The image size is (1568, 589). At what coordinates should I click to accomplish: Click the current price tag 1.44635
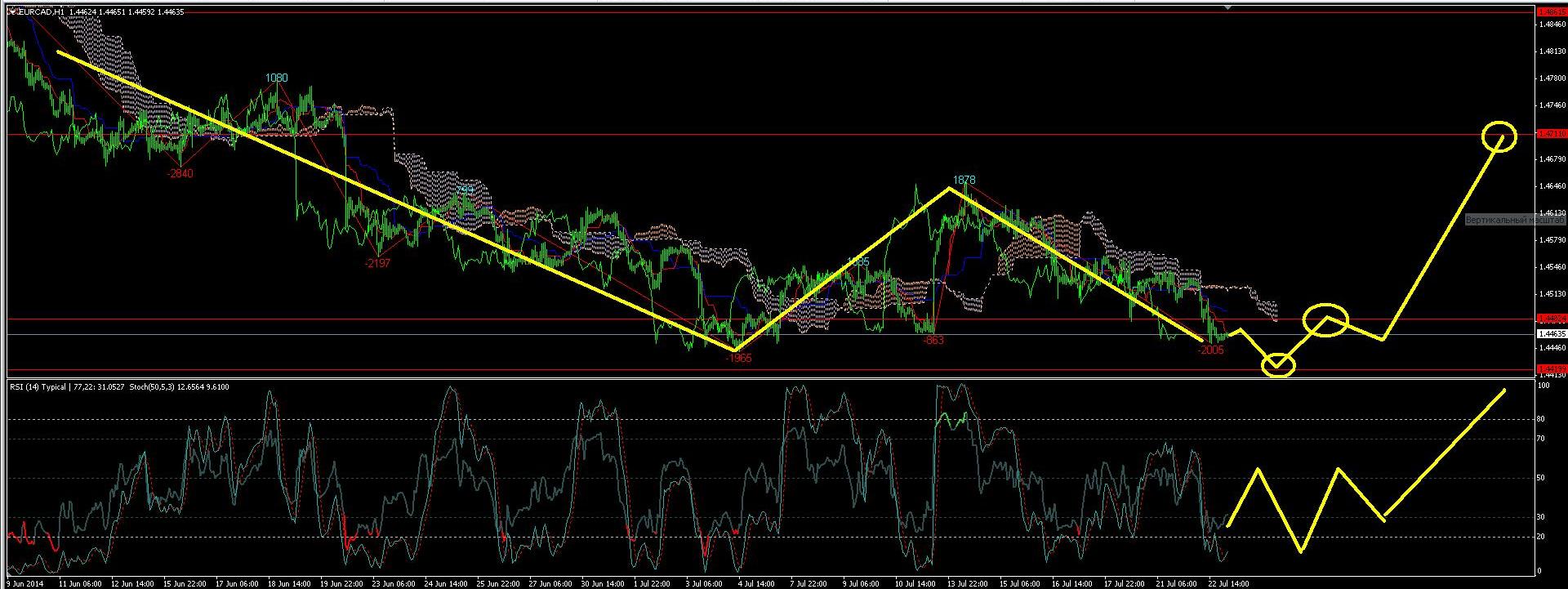point(1551,333)
